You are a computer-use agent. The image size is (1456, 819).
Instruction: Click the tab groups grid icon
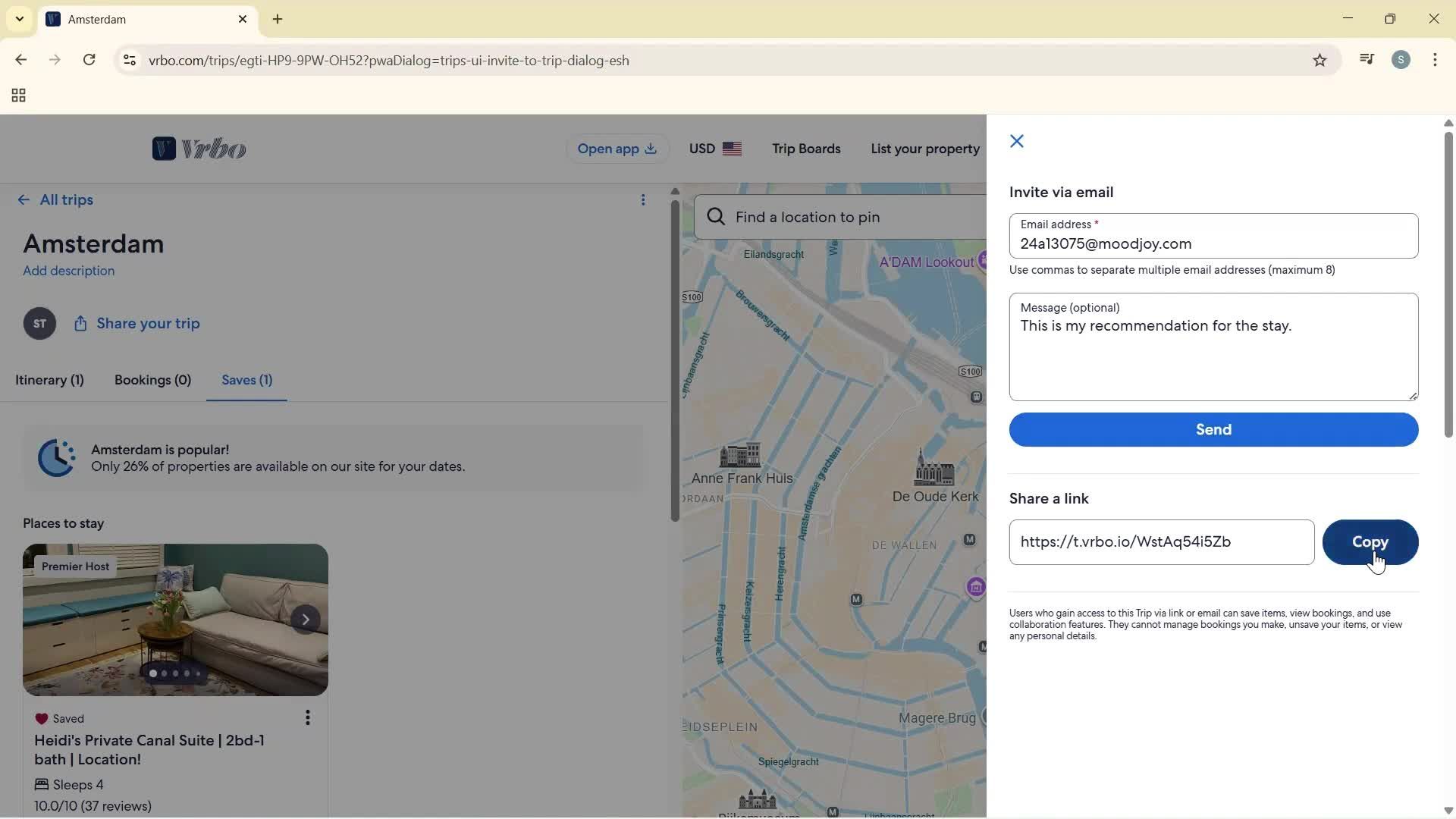(x=17, y=96)
